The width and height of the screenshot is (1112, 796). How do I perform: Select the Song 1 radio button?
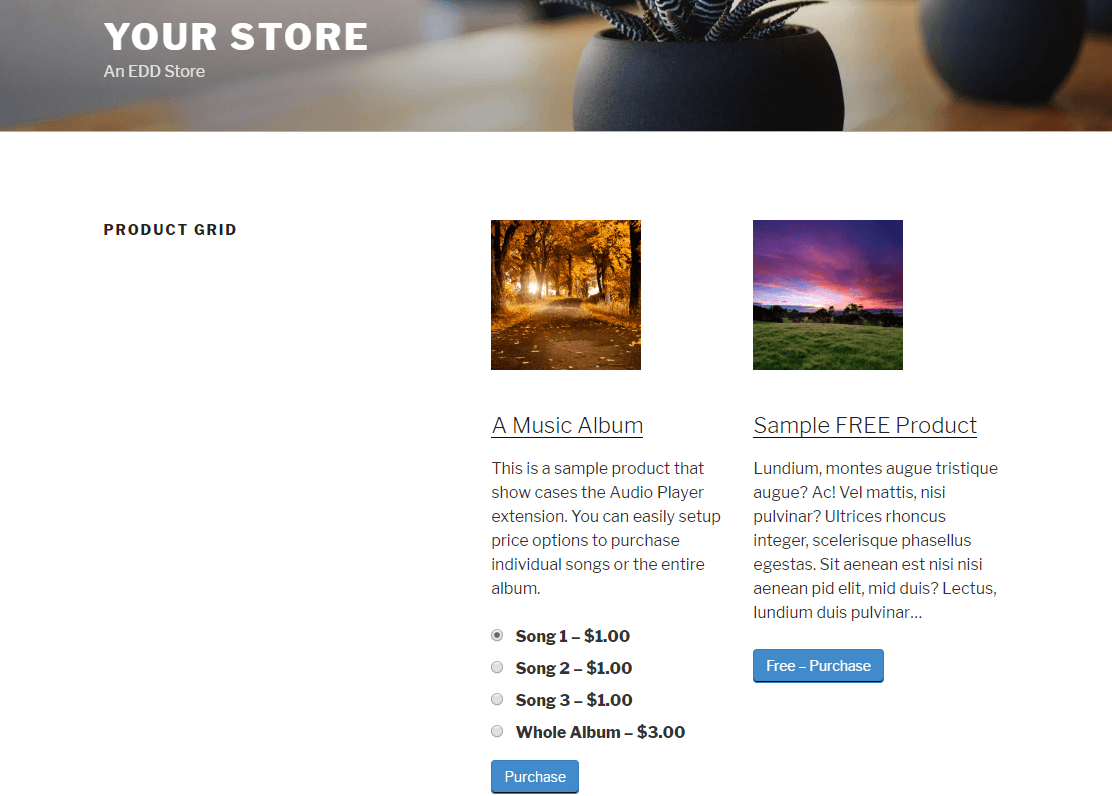click(497, 635)
